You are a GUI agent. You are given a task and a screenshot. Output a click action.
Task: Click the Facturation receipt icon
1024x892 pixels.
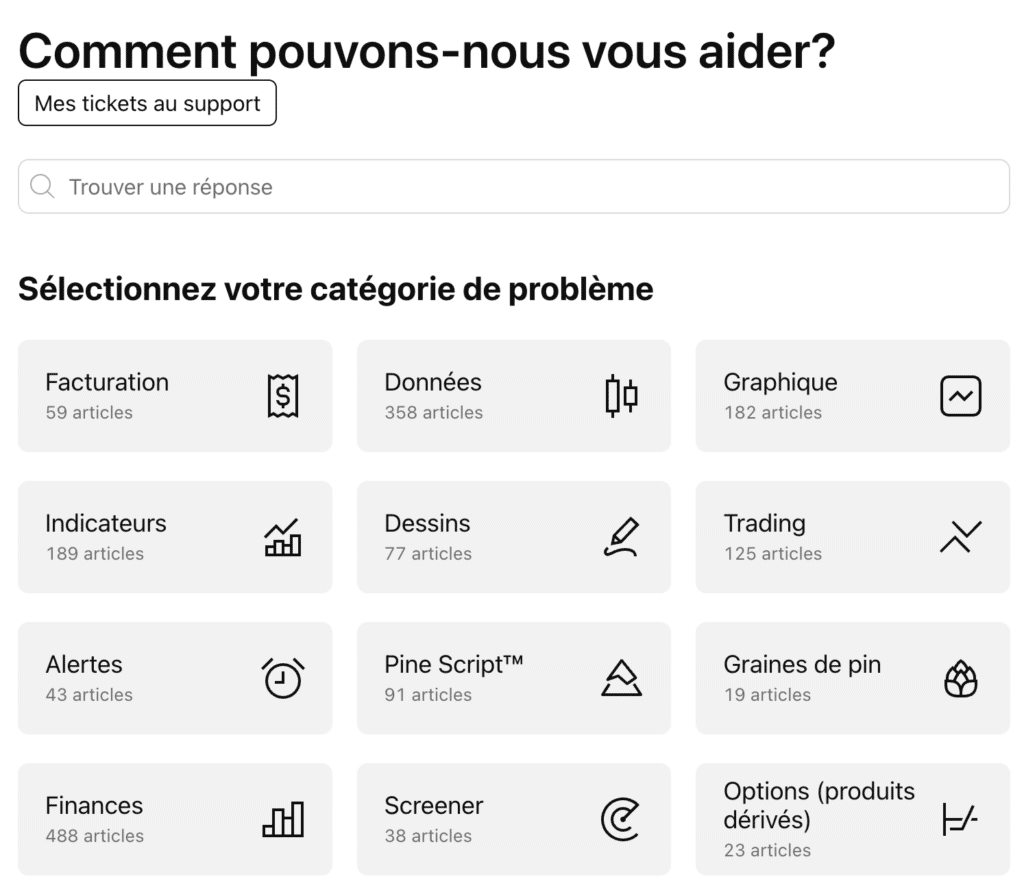[x=283, y=396]
